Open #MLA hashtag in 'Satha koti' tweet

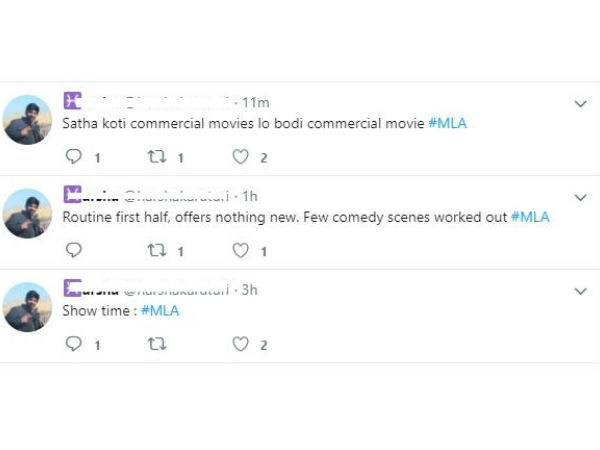point(447,124)
